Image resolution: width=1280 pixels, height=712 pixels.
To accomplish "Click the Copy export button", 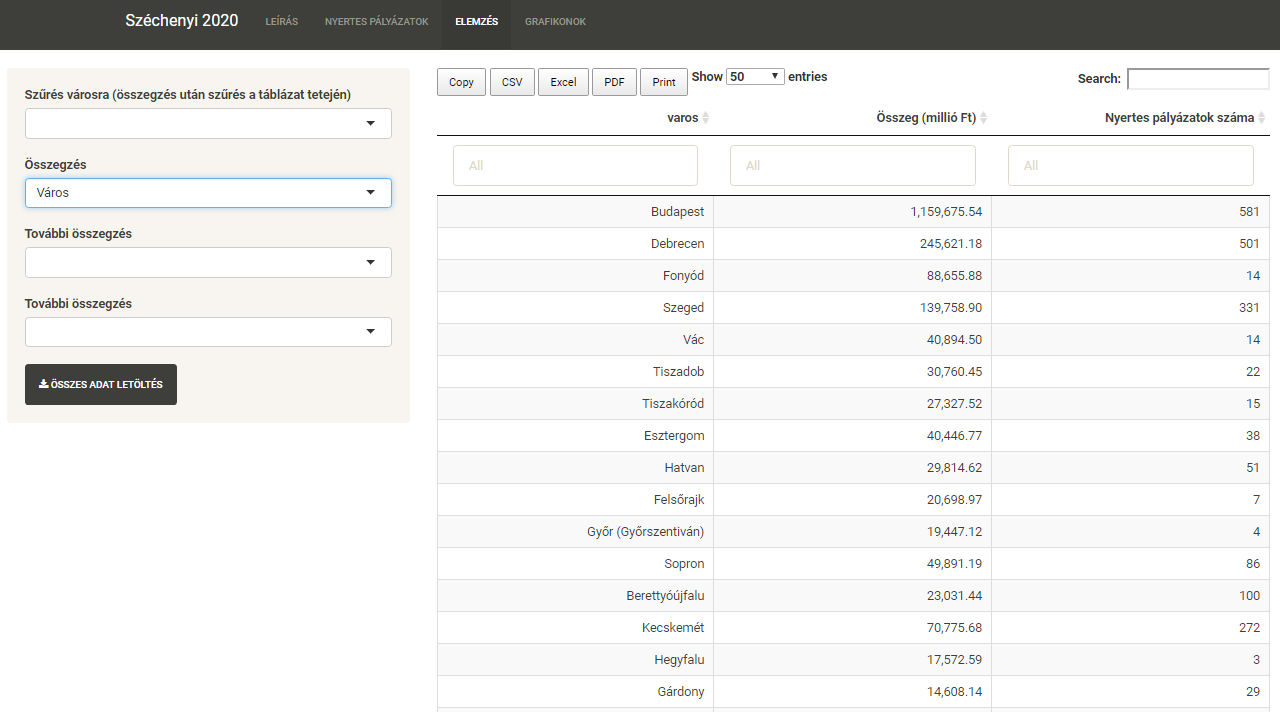I will [x=461, y=82].
